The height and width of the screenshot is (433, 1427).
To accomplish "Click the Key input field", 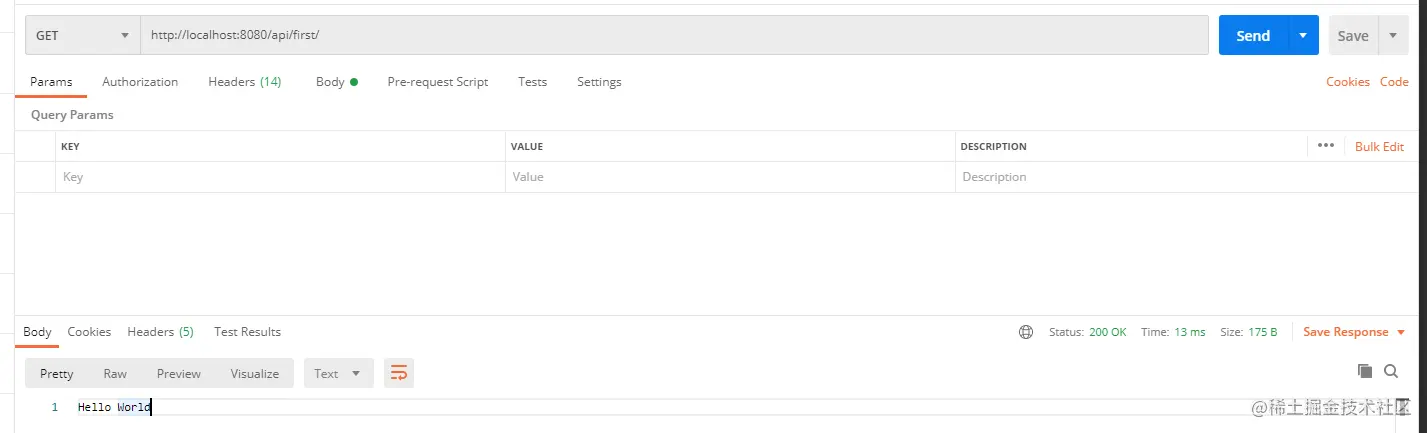I will coord(280,177).
